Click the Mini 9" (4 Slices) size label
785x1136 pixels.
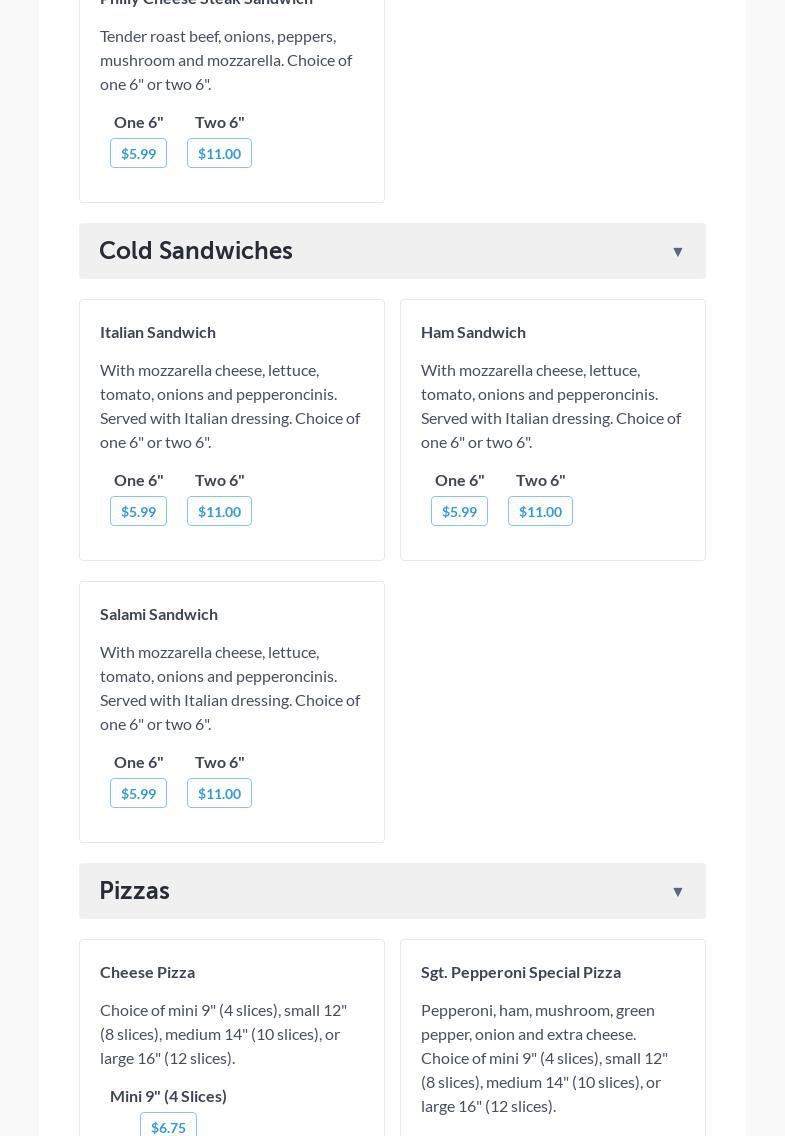tap(168, 1096)
